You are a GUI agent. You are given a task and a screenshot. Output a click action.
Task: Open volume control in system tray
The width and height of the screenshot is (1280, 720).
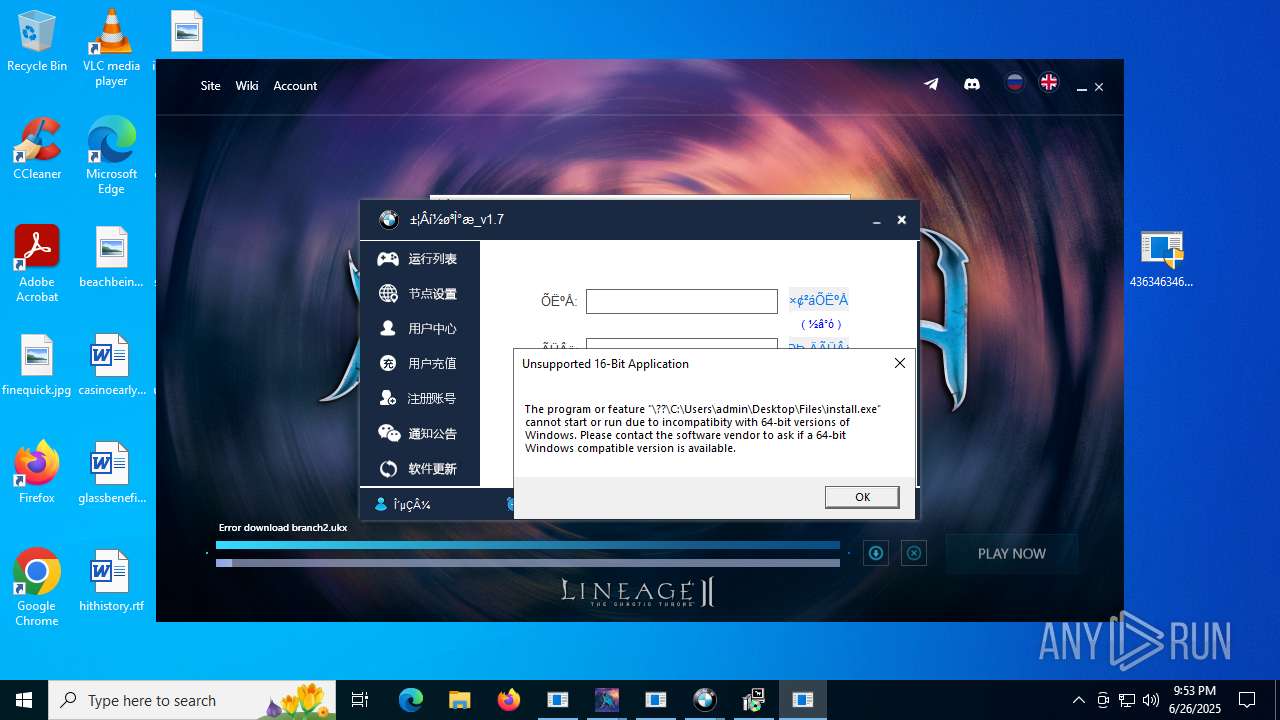point(1151,700)
